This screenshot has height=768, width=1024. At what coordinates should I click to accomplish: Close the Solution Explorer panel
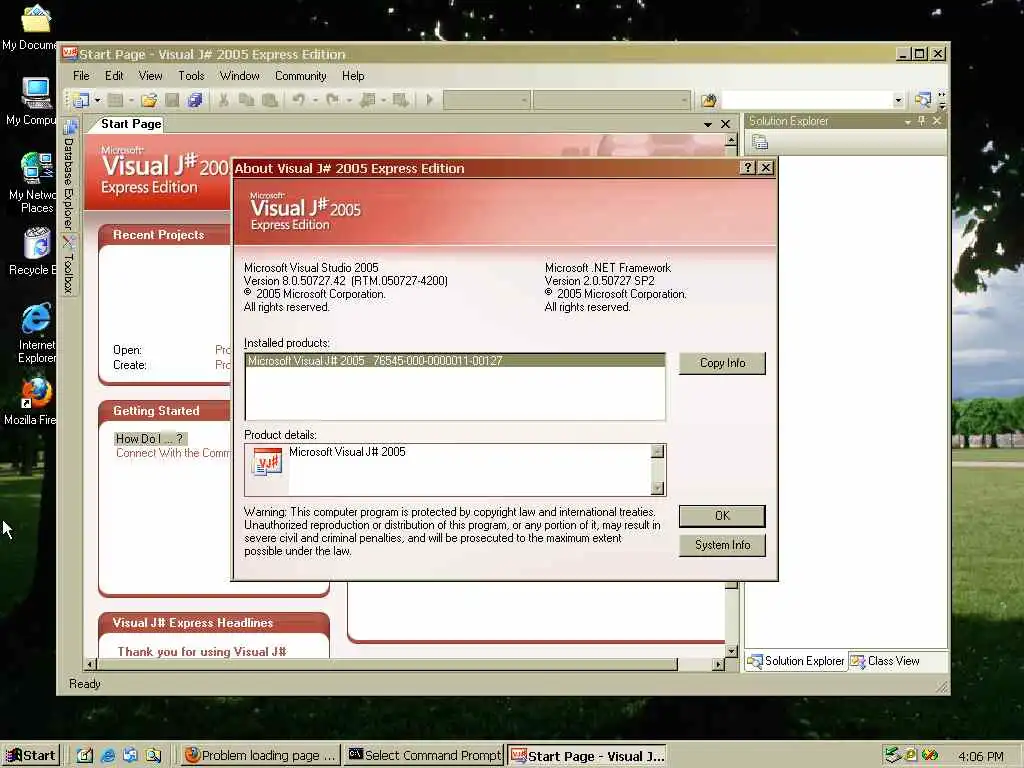(x=936, y=121)
